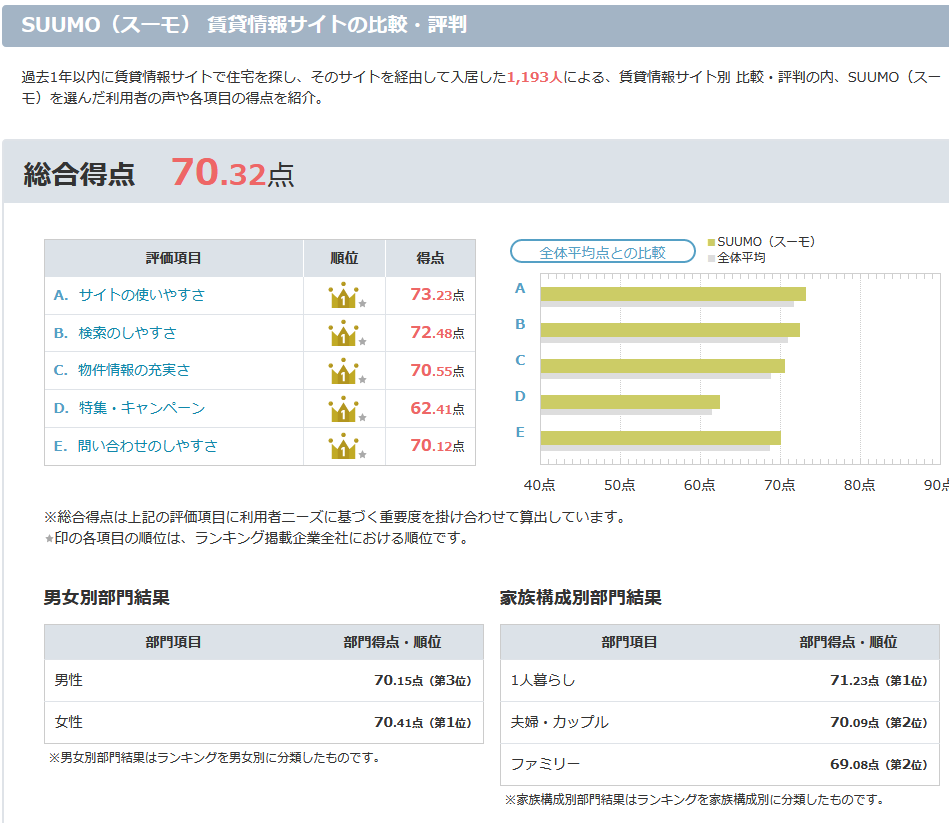The image size is (949, 823).
Task: Click the 全体平均点との比較 button
Action: click(x=603, y=252)
